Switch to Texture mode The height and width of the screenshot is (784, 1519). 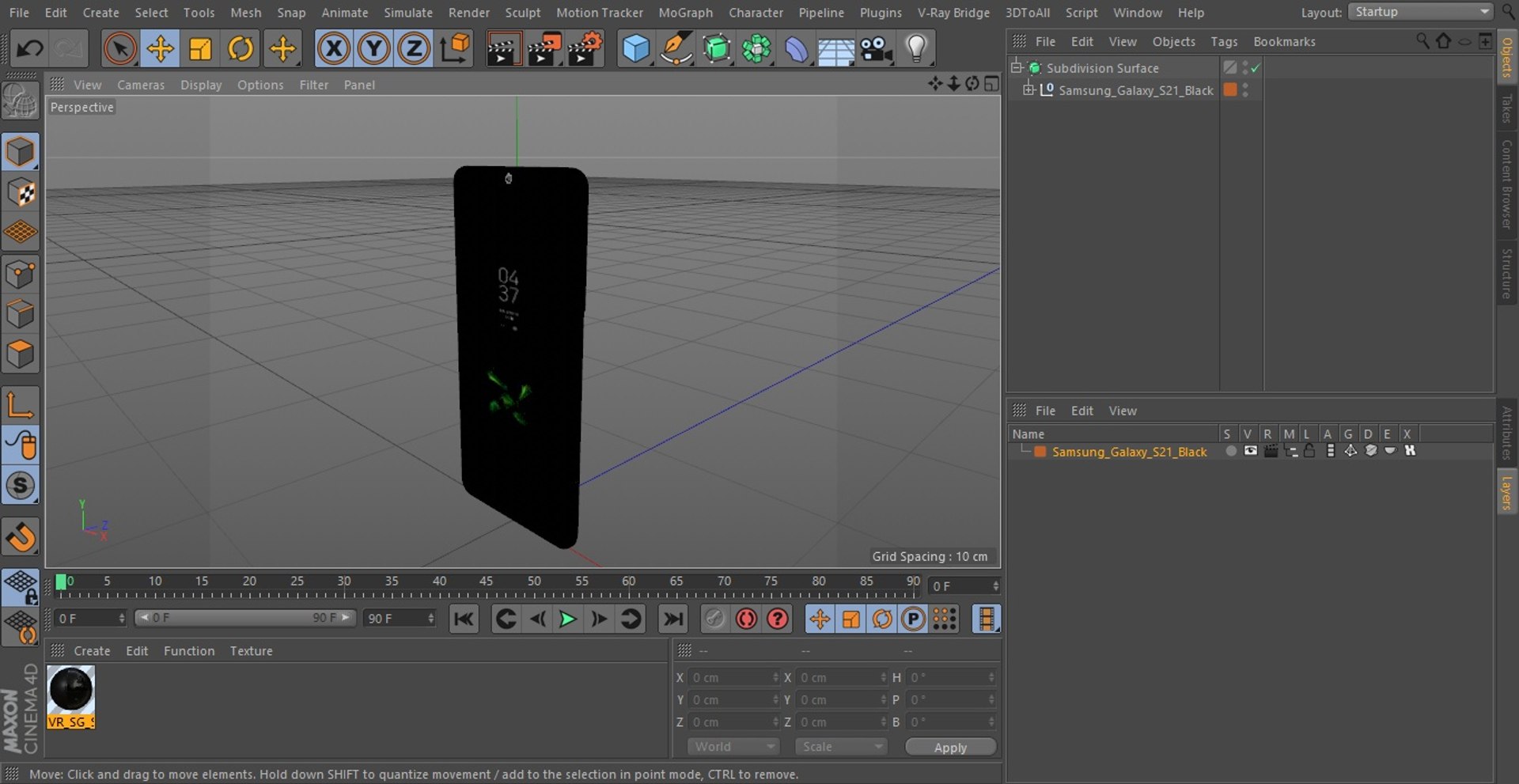click(21, 192)
